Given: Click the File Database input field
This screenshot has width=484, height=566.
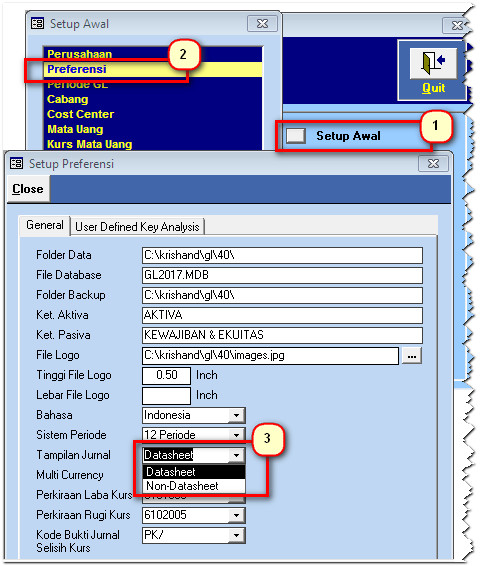Looking at the screenshot, I should tap(282, 275).
